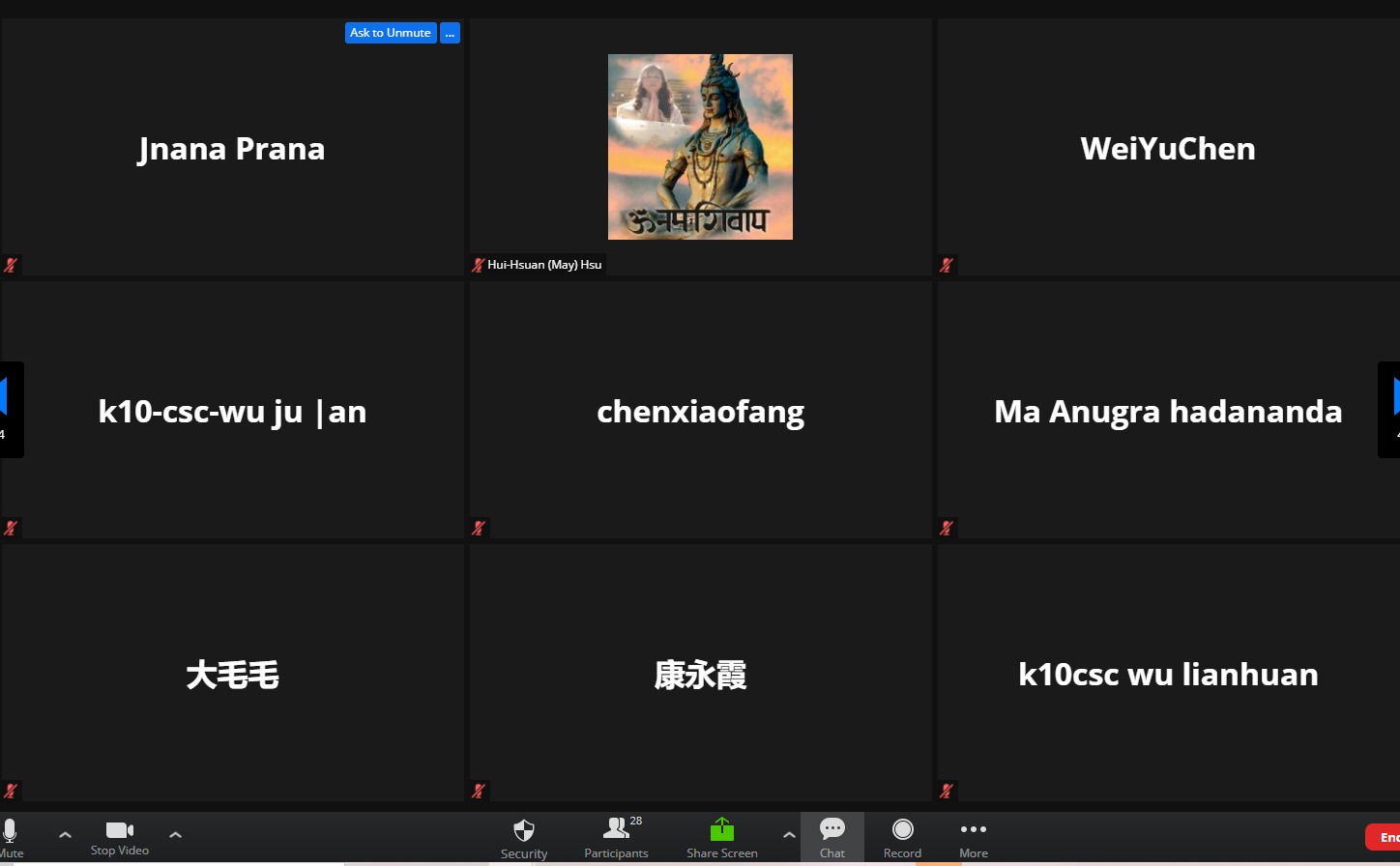Toggle Stop Video in the toolbar

point(120,837)
